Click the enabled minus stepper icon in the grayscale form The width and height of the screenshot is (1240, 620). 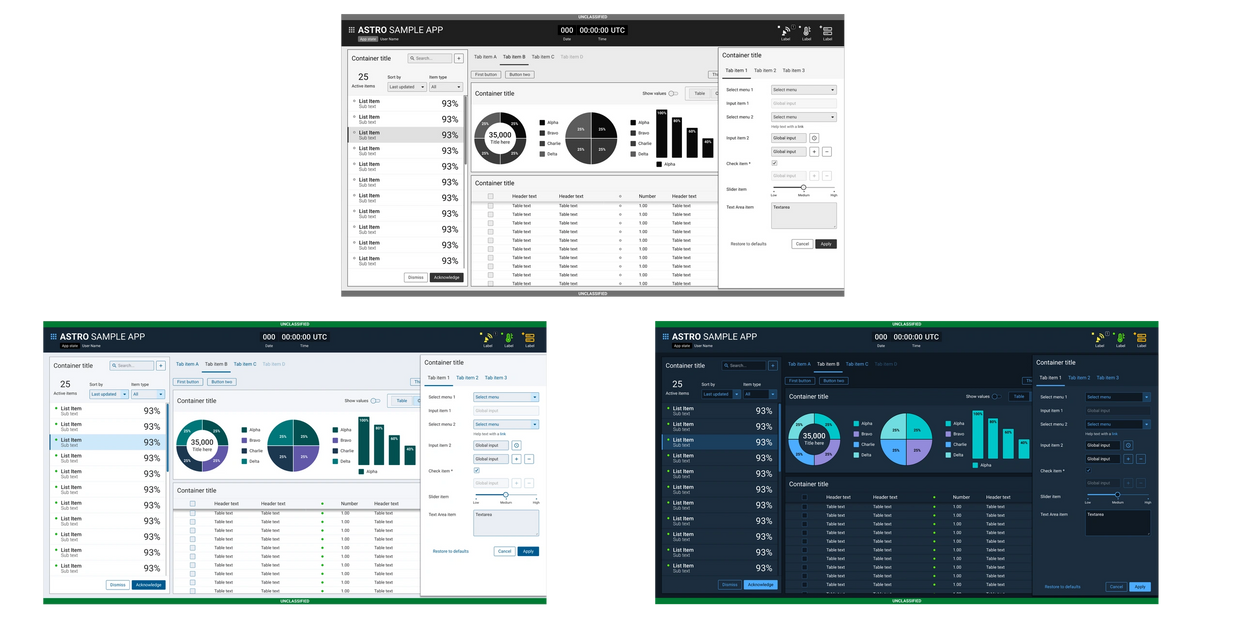click(826, 152)
